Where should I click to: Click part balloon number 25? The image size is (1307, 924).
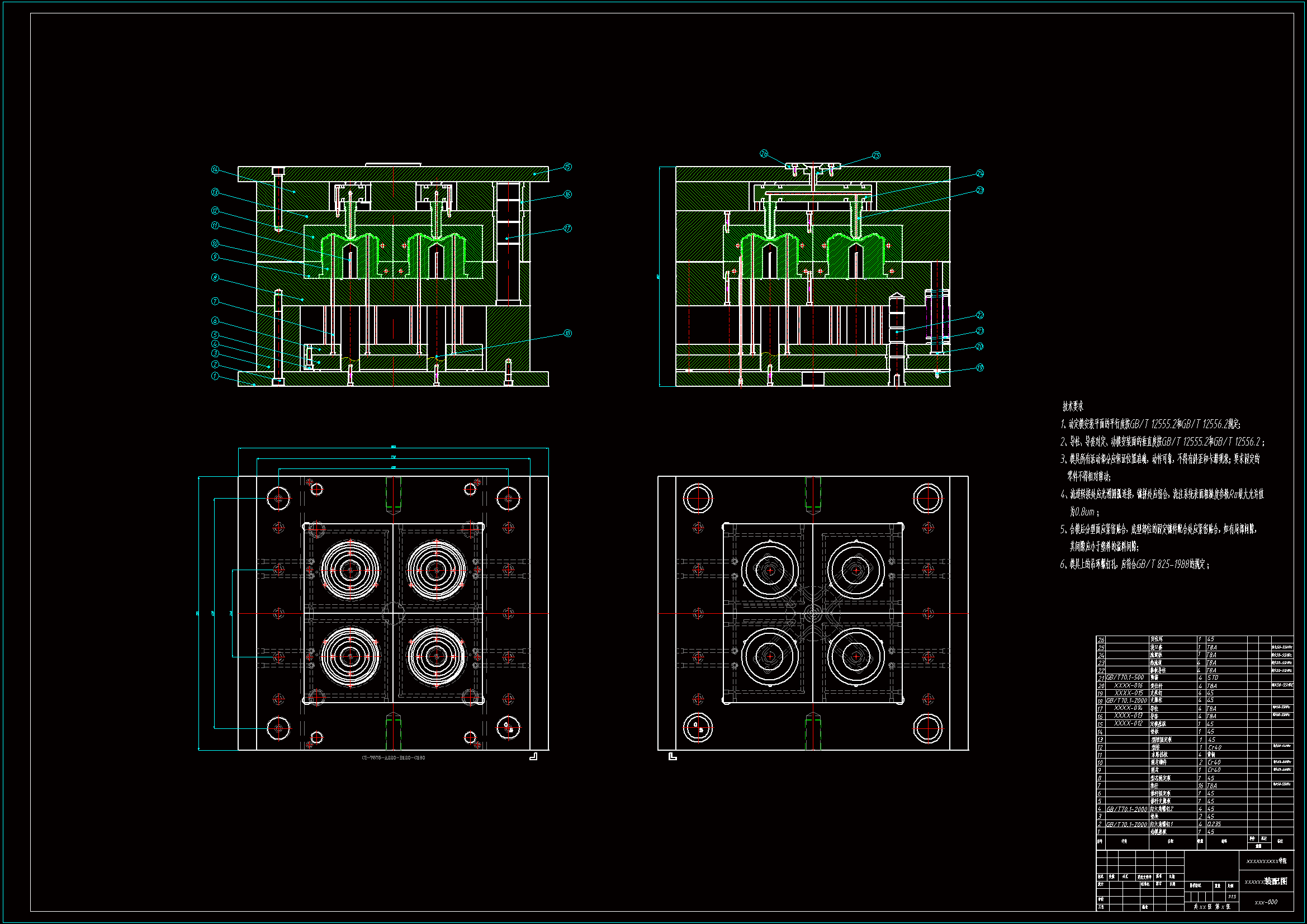[x=876, y=155]
